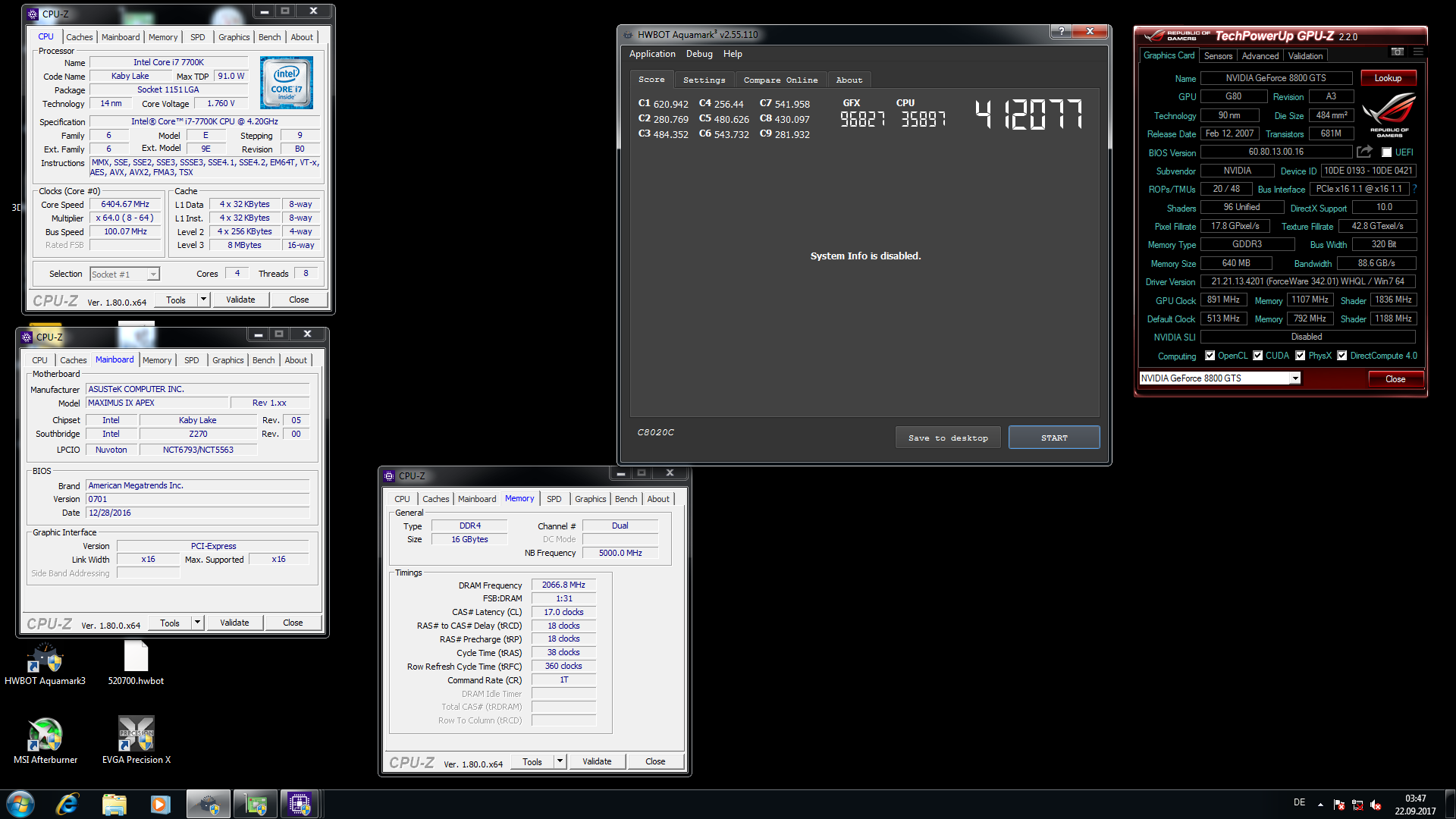
Task: Click the muted volume tray icon
Action: pyautogui.click(x=1376, y=805)
